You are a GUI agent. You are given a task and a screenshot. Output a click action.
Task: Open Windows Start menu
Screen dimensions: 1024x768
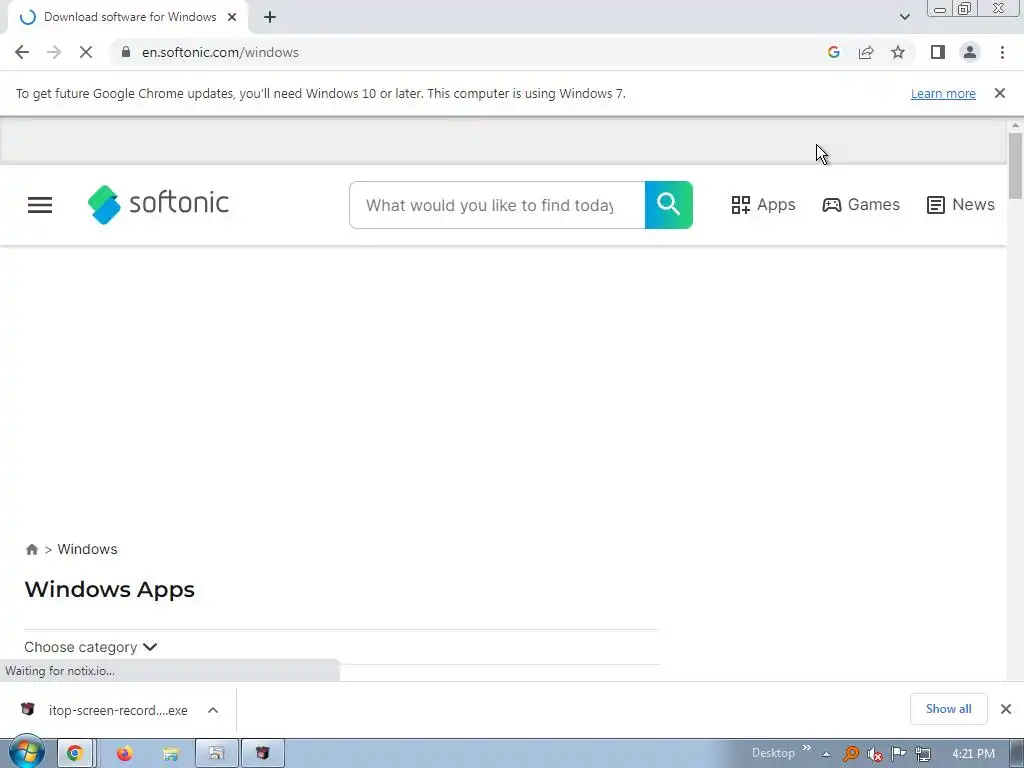click(26, 753)
